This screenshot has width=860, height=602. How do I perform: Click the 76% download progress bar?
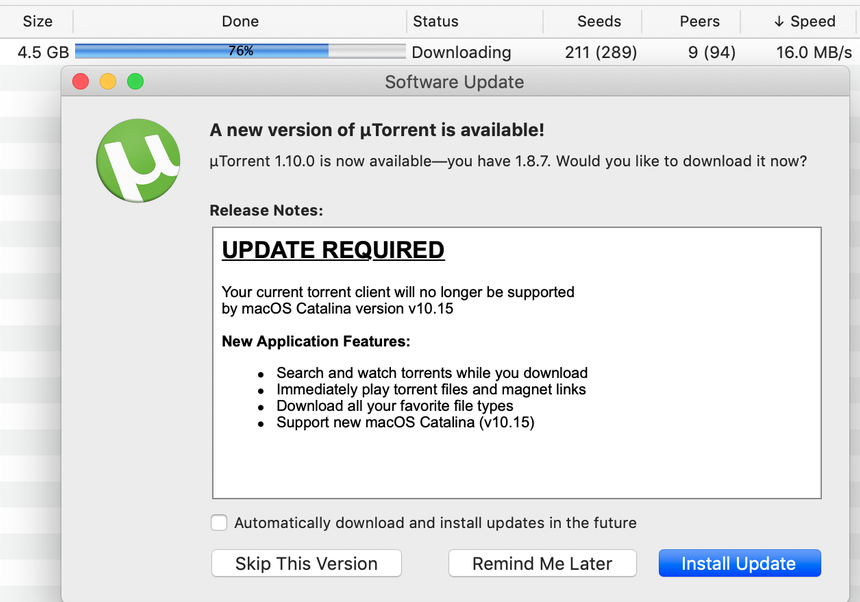tap(240, 51)
